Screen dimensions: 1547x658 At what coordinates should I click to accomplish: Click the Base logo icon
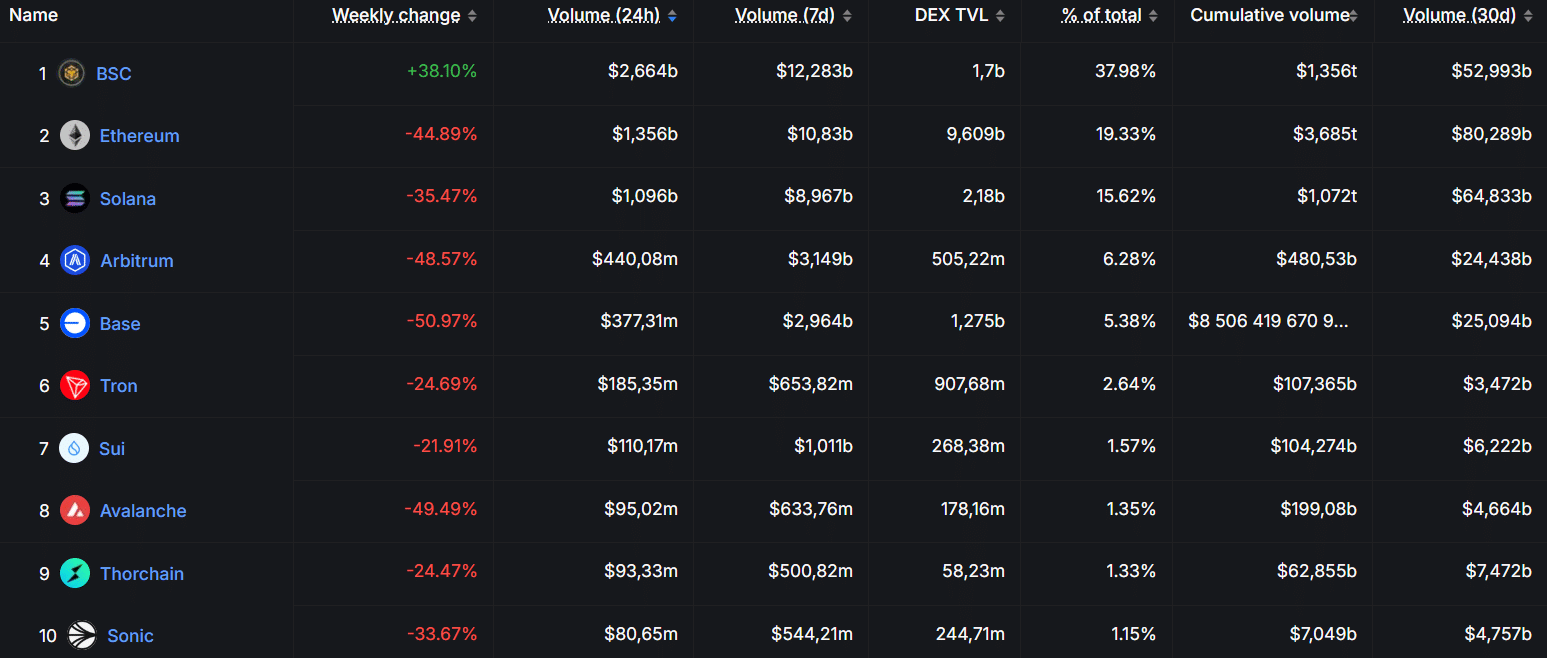pyautogui.click(x=75, y=323)
